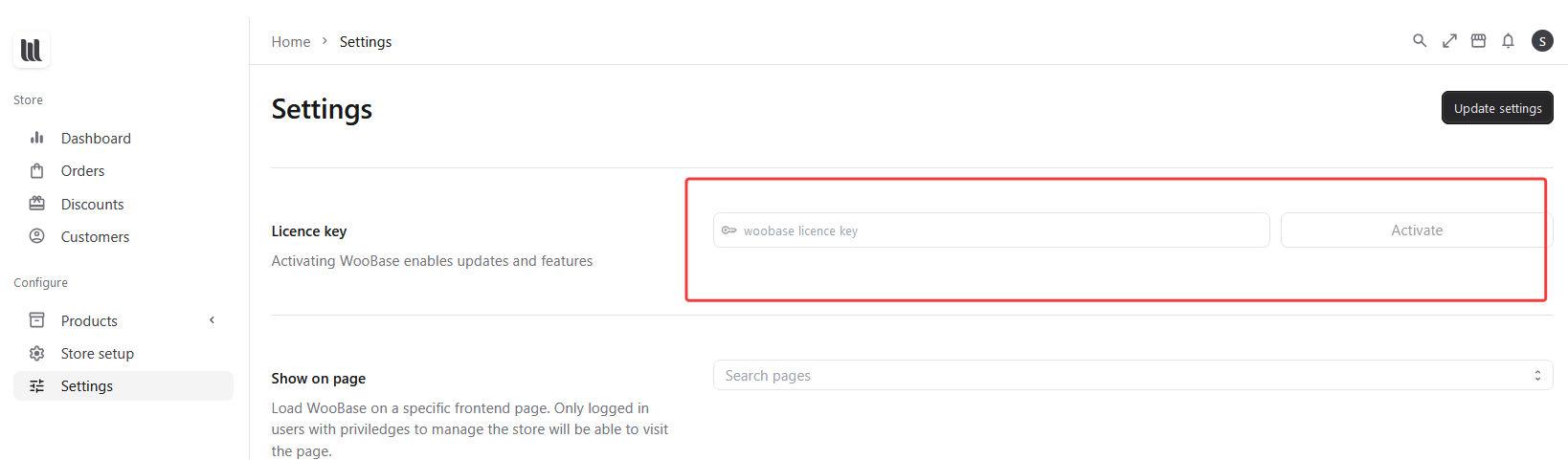The height and width of the screenshot is (460, 1568).
Task: Go to Dashboard in the sidebar
Action: coord(96,139)
